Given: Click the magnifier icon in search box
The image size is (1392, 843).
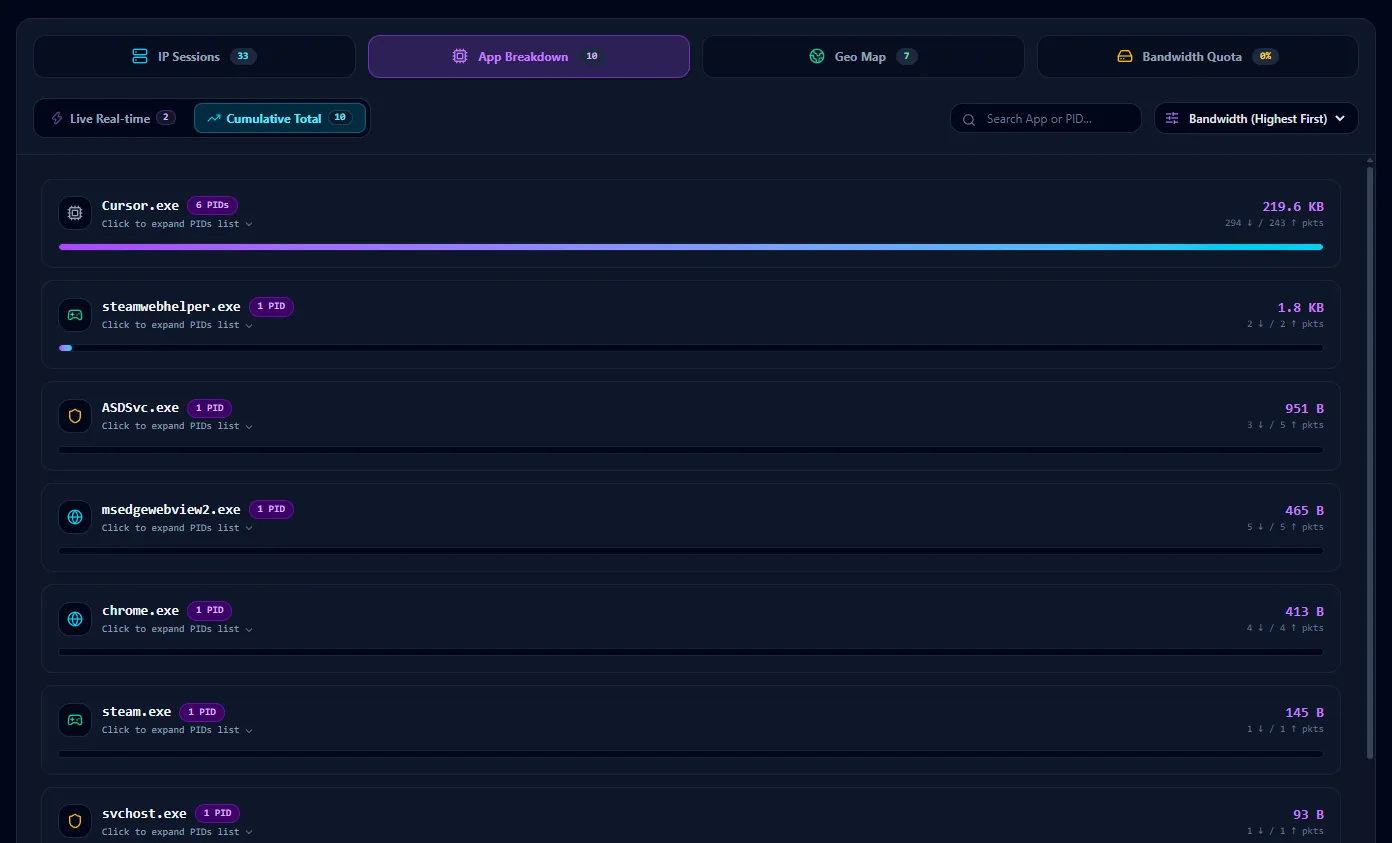Looking at the screenshot, I should tap(969, 119).
